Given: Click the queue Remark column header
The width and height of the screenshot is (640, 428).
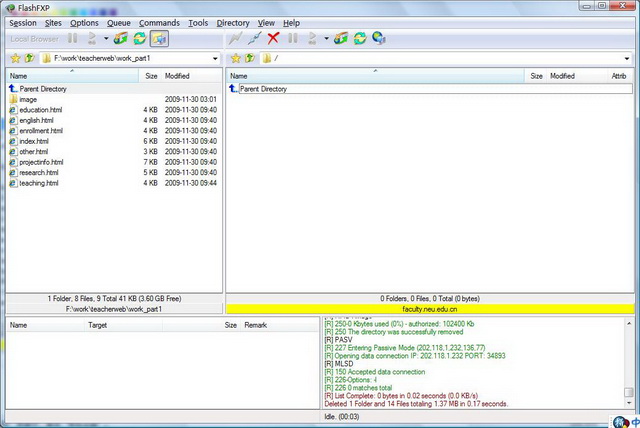Looking at the screenshot, I should 280,325.
